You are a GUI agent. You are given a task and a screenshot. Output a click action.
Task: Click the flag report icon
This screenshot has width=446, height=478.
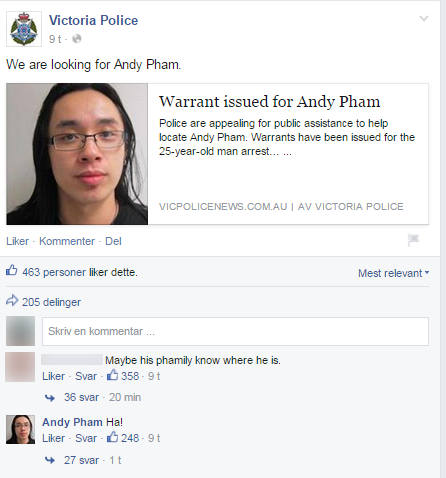(413, 240)
